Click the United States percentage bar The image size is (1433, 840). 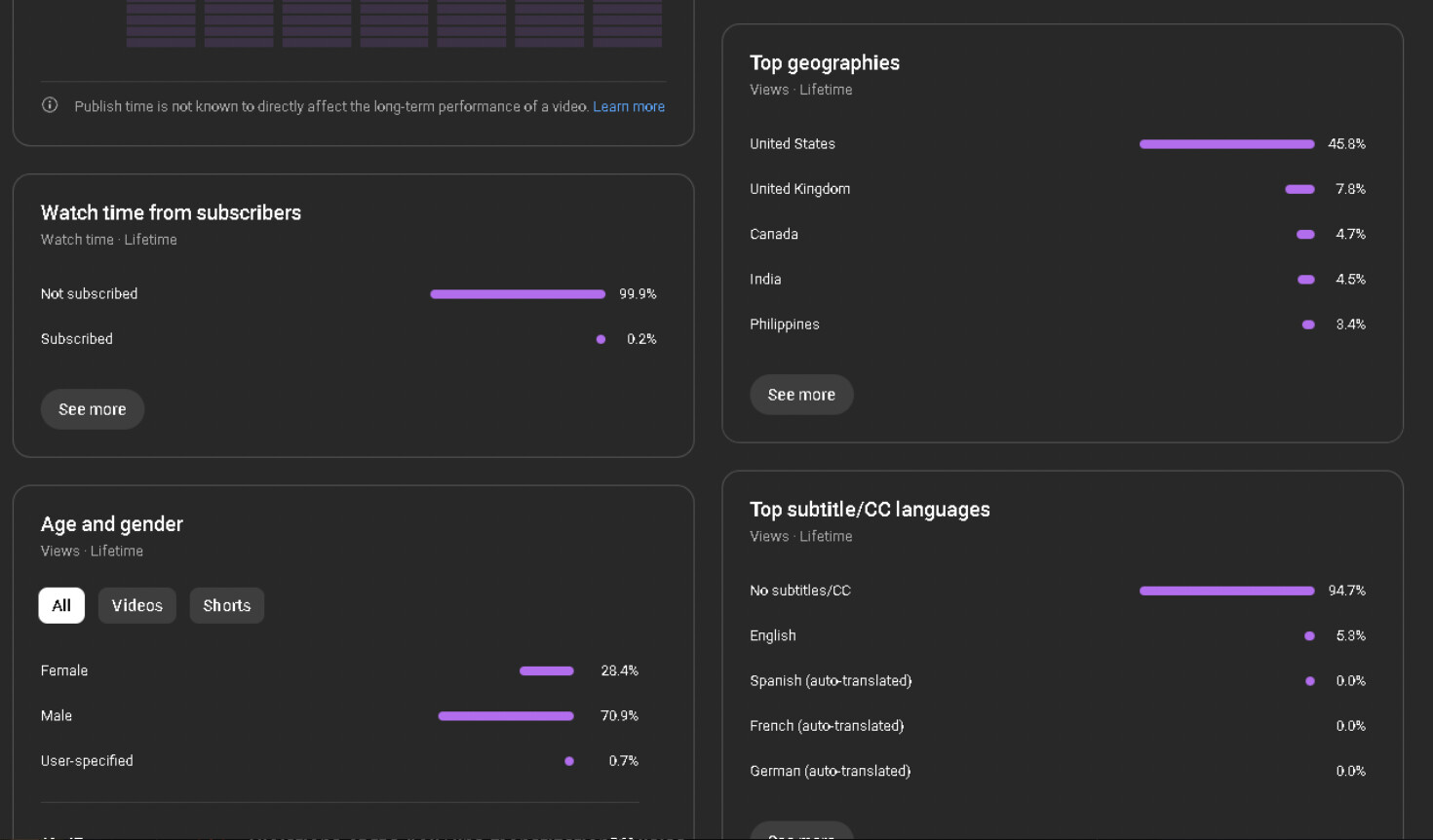[x=1226, y=144]
